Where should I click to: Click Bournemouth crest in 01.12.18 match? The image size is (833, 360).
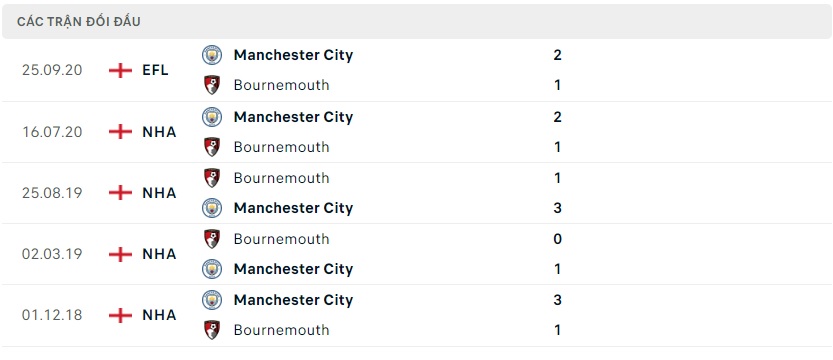[x=212, y=330]
